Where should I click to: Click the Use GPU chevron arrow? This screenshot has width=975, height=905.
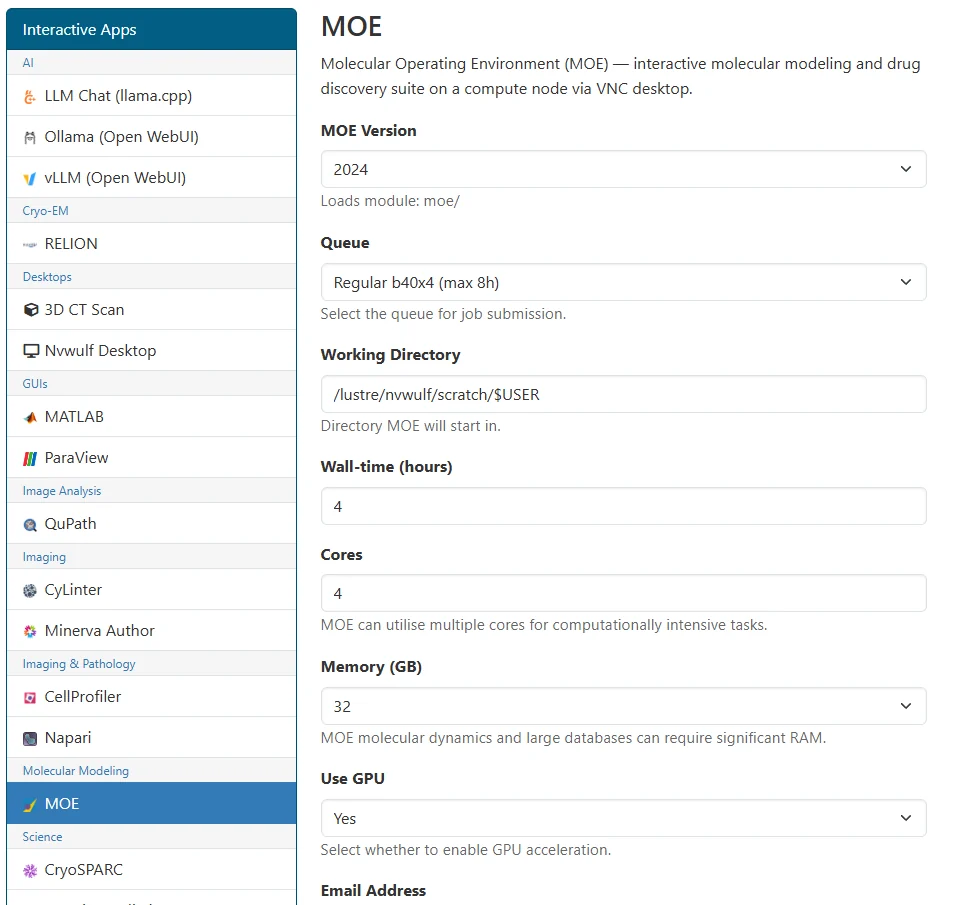[x=906, y=819]
